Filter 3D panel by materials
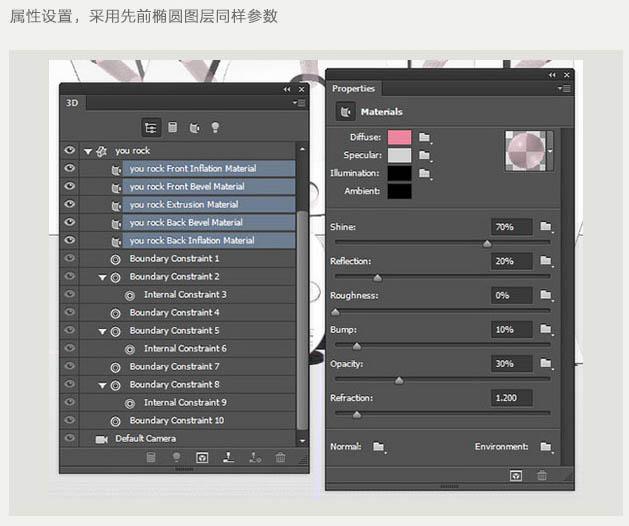The height and width of the screenshot is (526, 629). coord(193,127)
